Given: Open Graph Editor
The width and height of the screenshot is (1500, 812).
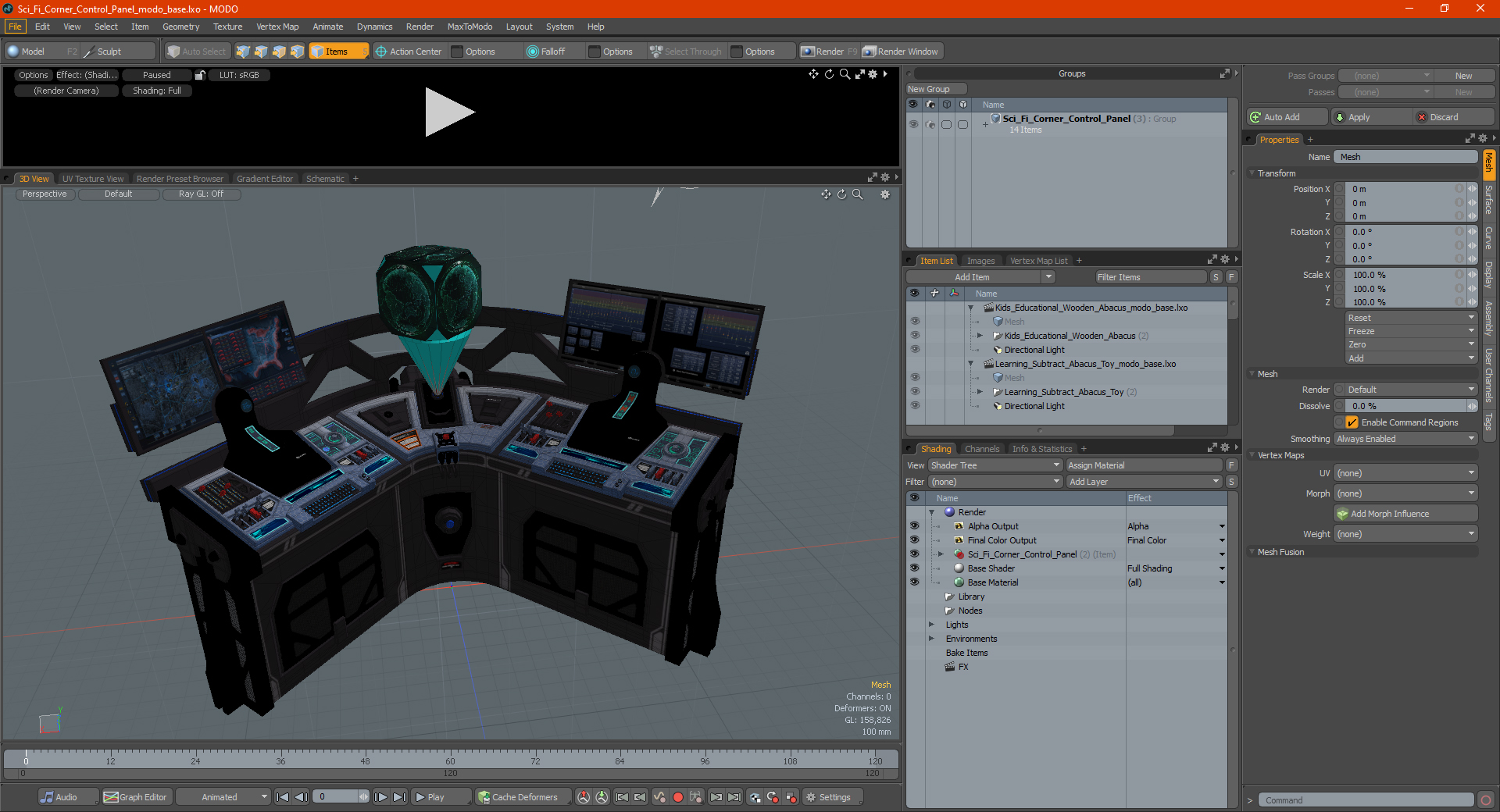Looking at the screenshot, I should click(x=135, y=797).
